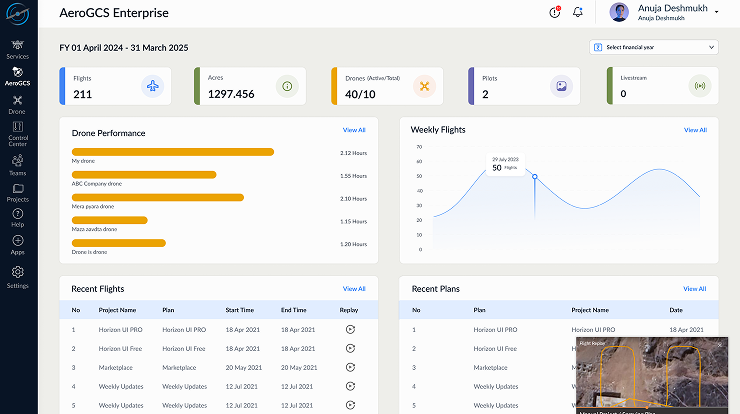The image size is (740, 414).
Task: Click the Pilots card image icon
Action: pos(561,86)
